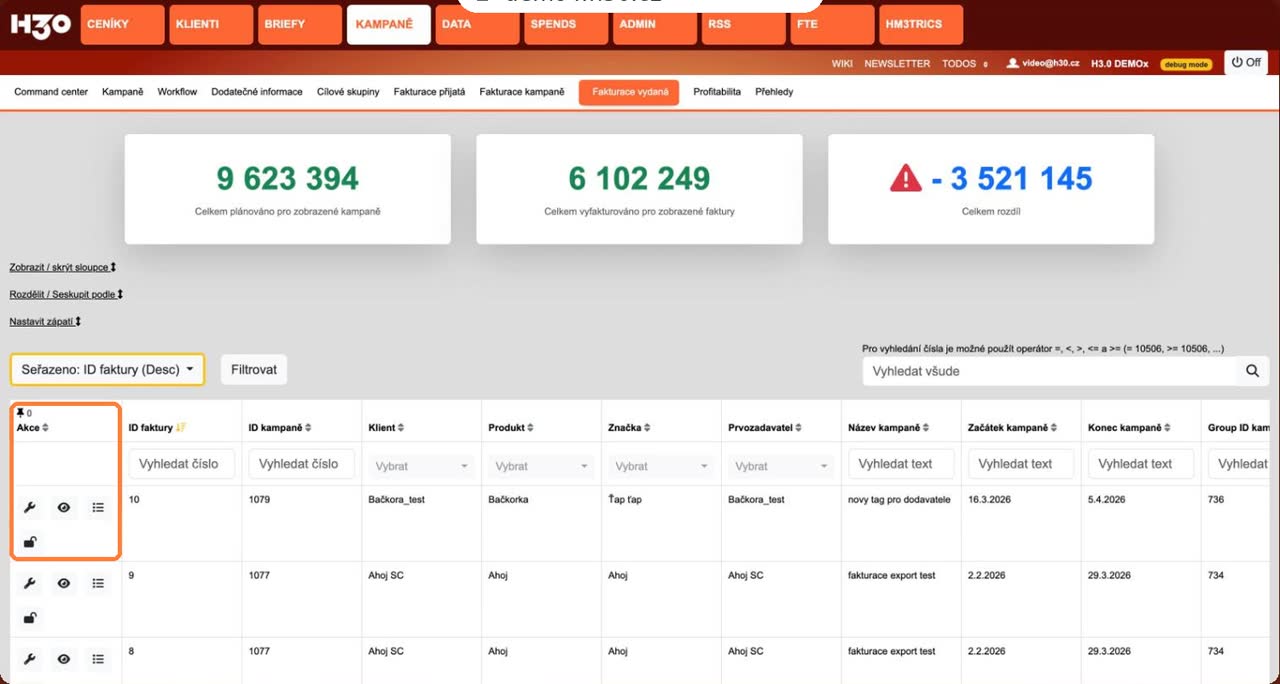Open the Klient Vybrat filter dropdown
Image resolution: width=1280 pixels, height=684 pixels.
(x=421, y=466)
